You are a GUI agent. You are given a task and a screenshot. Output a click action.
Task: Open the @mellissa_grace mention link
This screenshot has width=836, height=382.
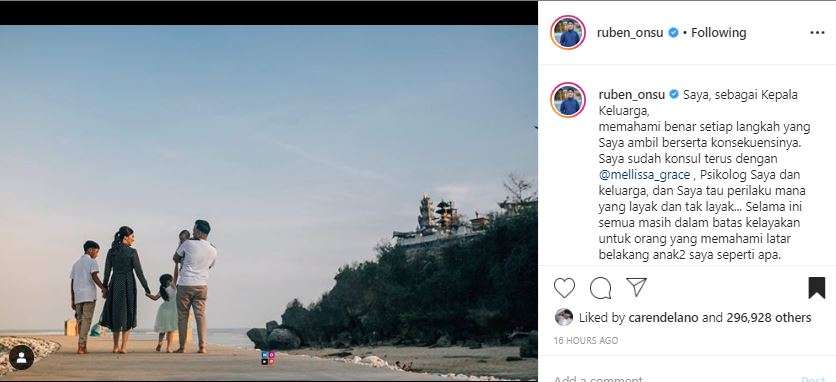[644, 175]
